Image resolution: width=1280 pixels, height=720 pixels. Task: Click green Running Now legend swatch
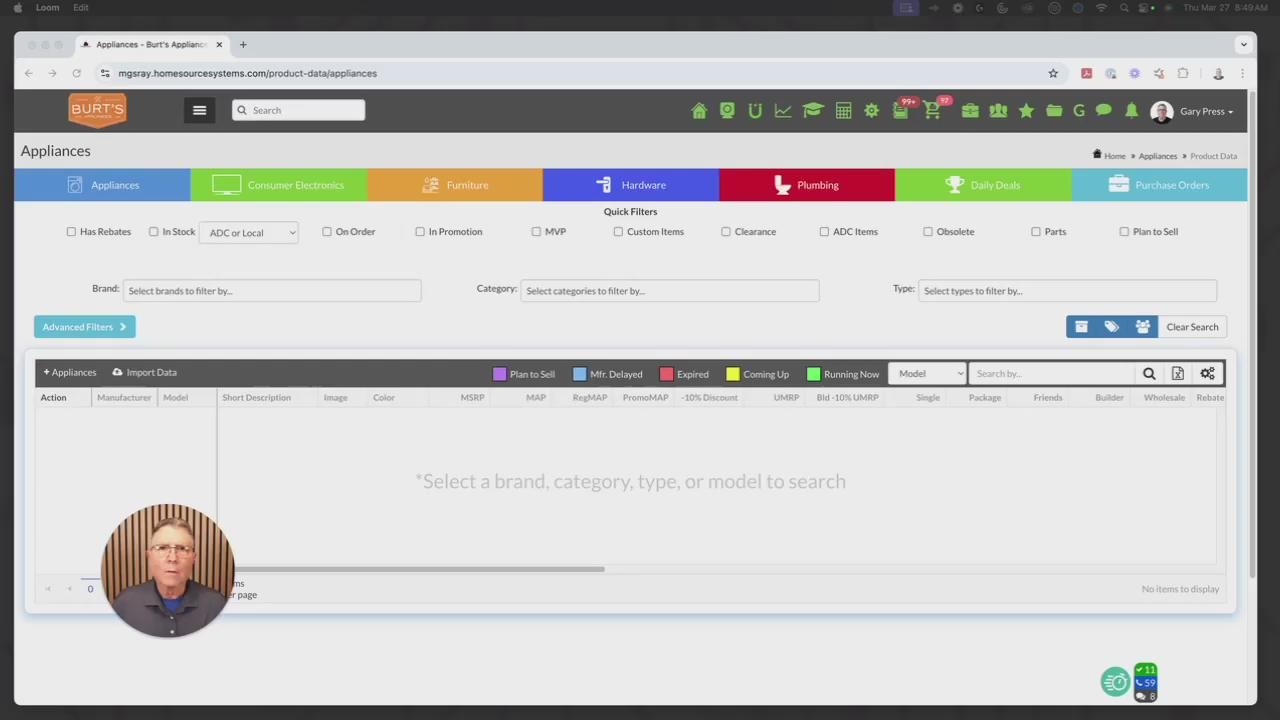pyautogui.click(x=814, y=374)
